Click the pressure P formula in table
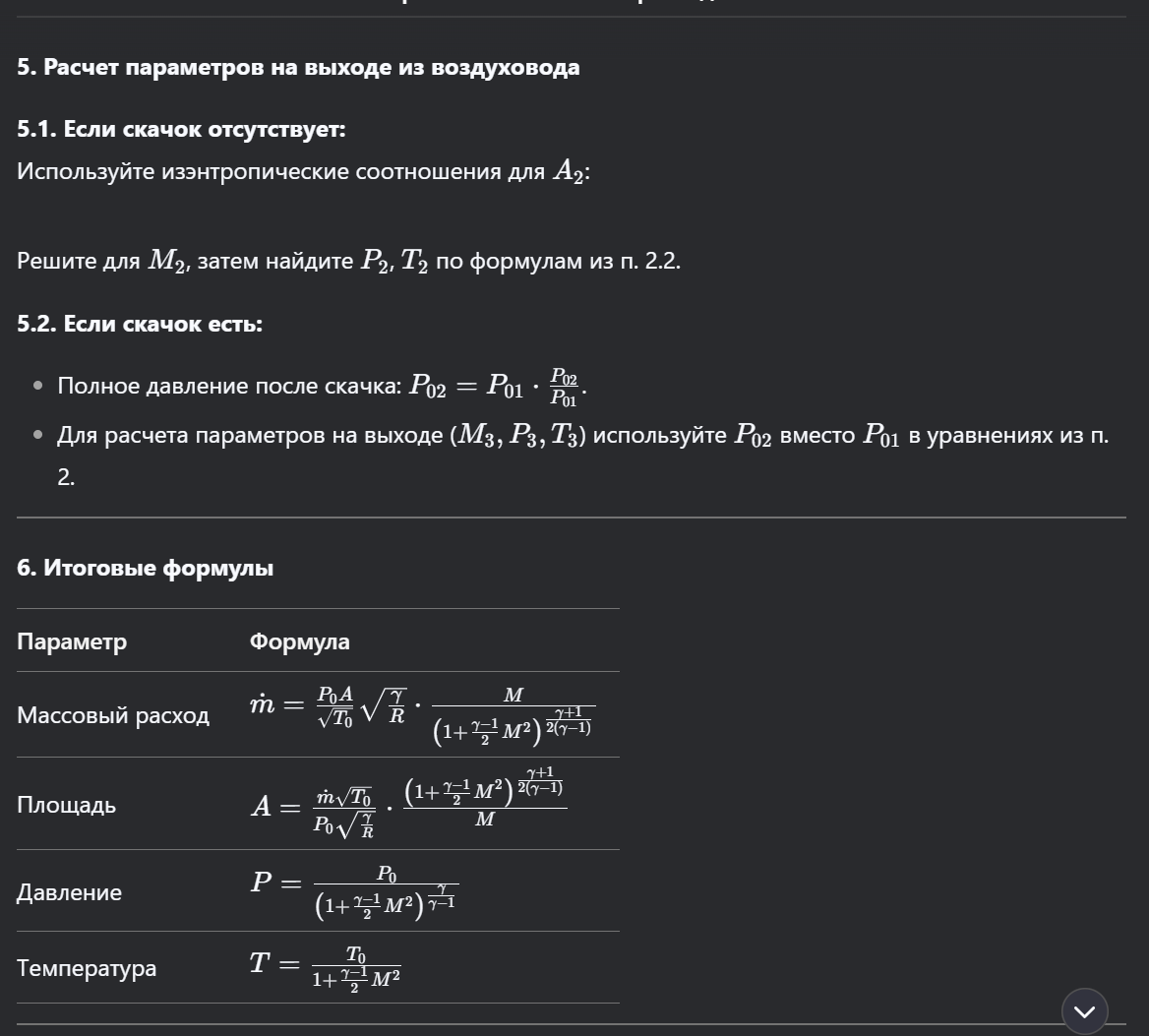 [x=354, y=891]
